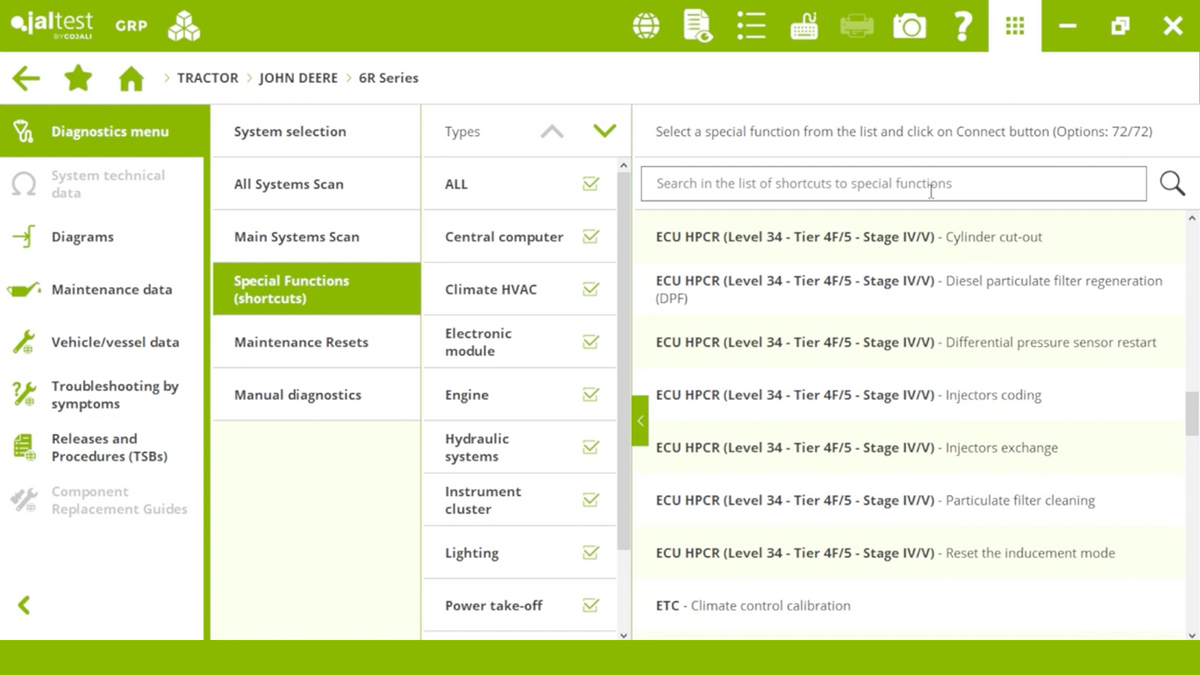The width and height of the screenshot is (1200, 675).
Task: Click the Types down chevron
Action: pos(604,131)
